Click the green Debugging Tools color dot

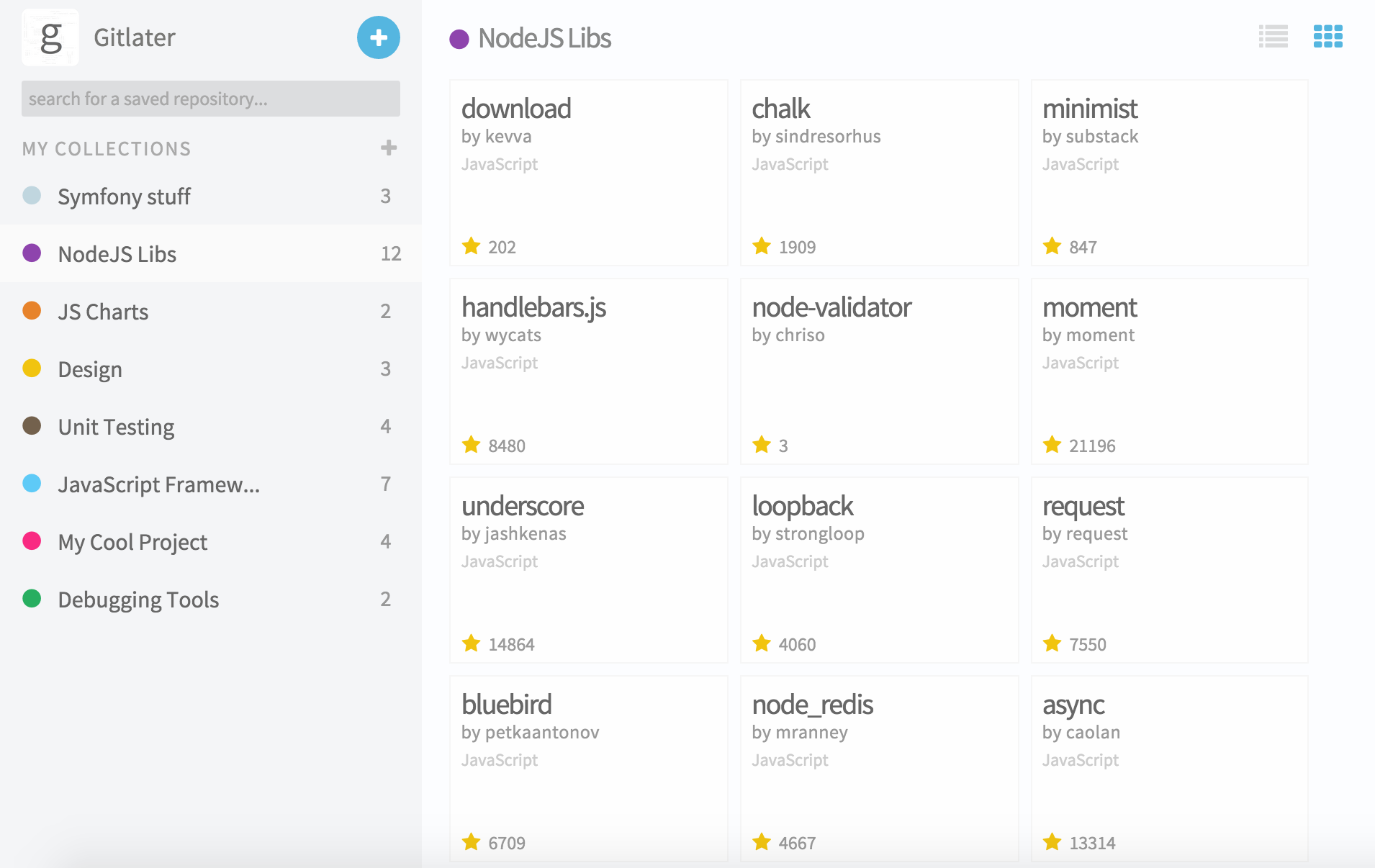pos(32,598)
